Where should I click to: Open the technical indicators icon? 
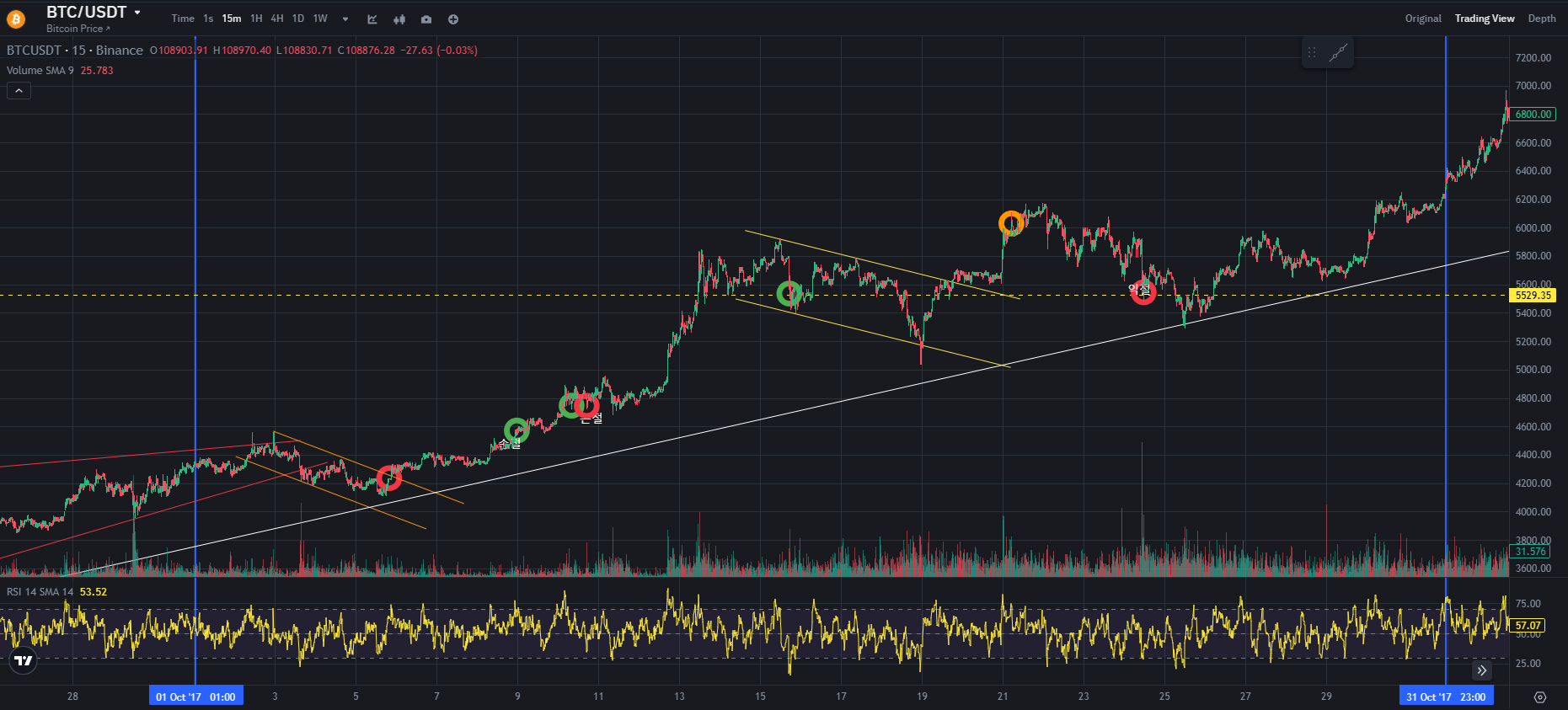(x=372, y=19)
